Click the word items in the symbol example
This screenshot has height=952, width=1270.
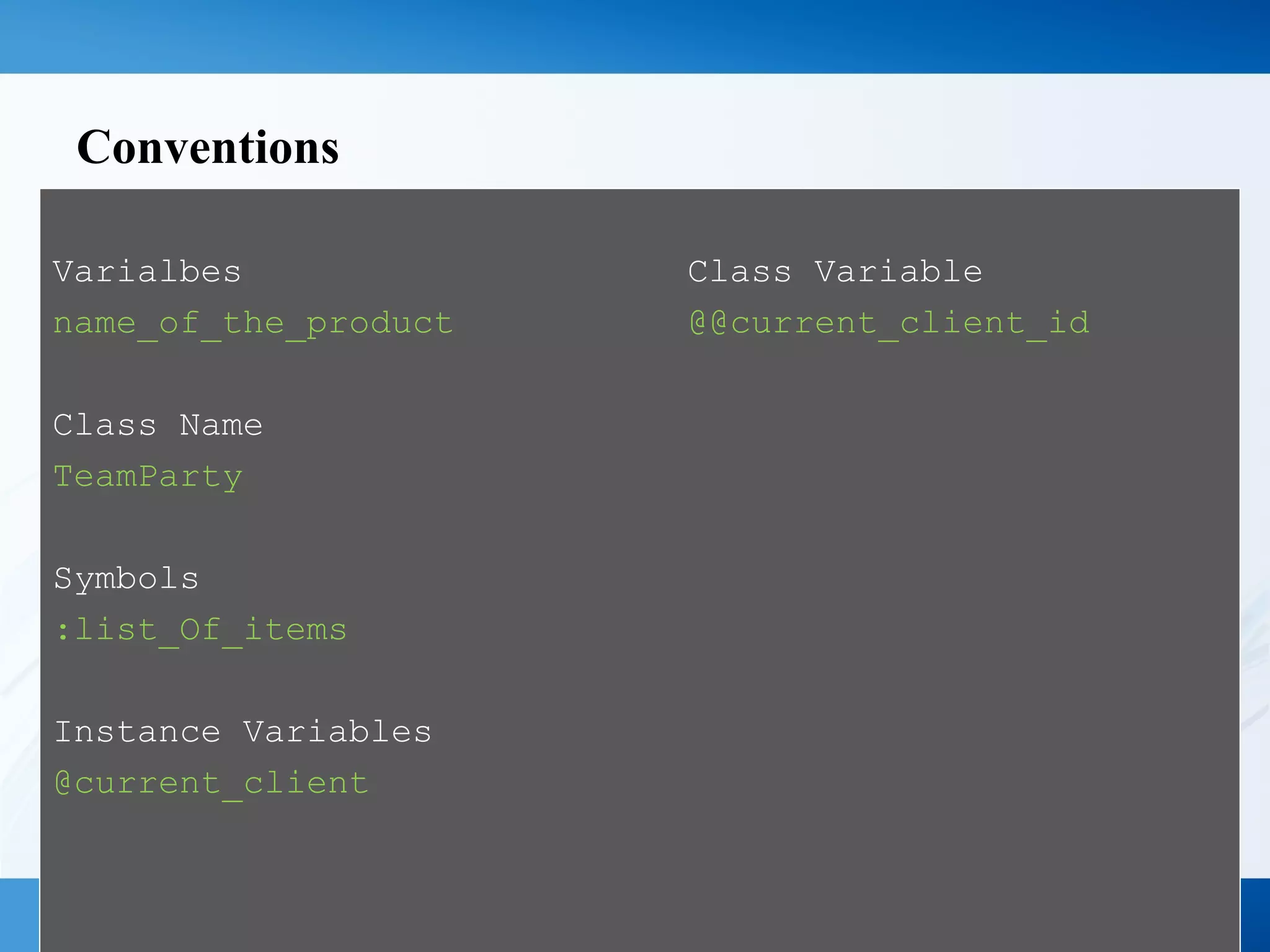(x=296, y=630)
